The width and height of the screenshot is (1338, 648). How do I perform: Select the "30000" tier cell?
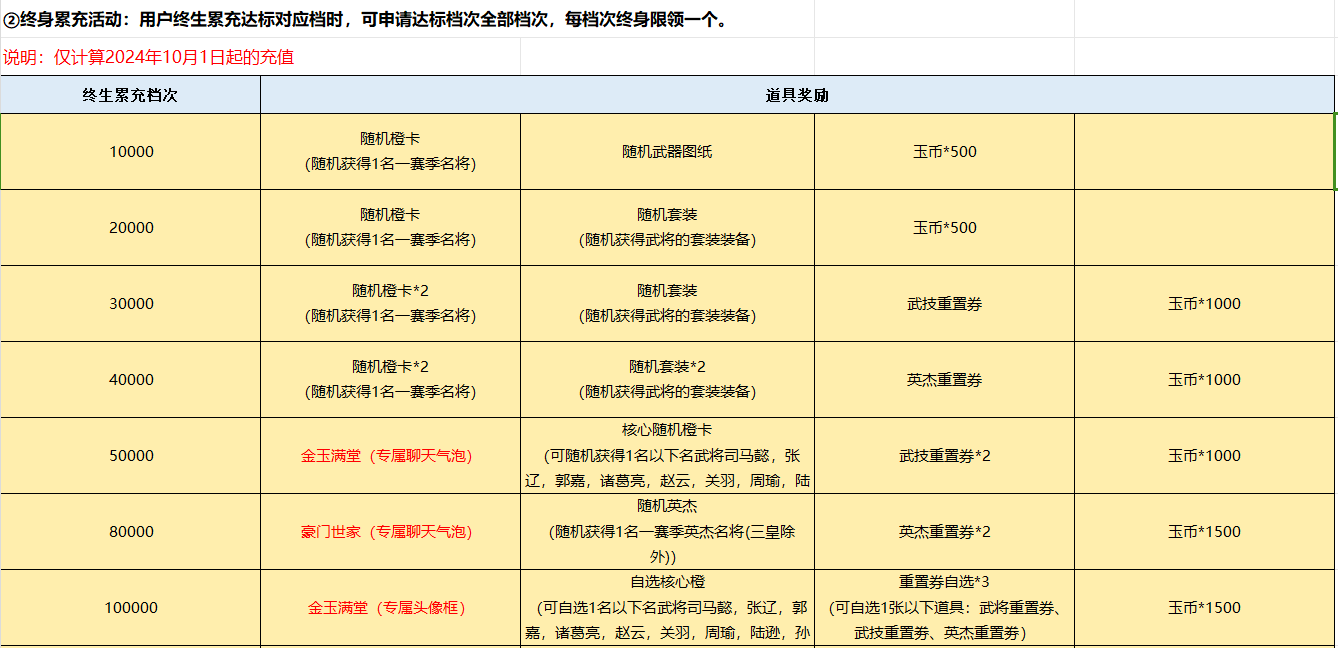[x=130, y=304]
